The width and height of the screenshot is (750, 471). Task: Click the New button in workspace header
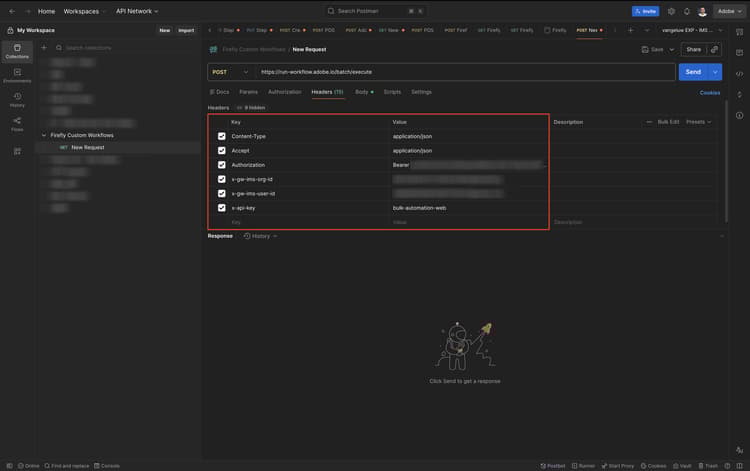click(165, 30)
